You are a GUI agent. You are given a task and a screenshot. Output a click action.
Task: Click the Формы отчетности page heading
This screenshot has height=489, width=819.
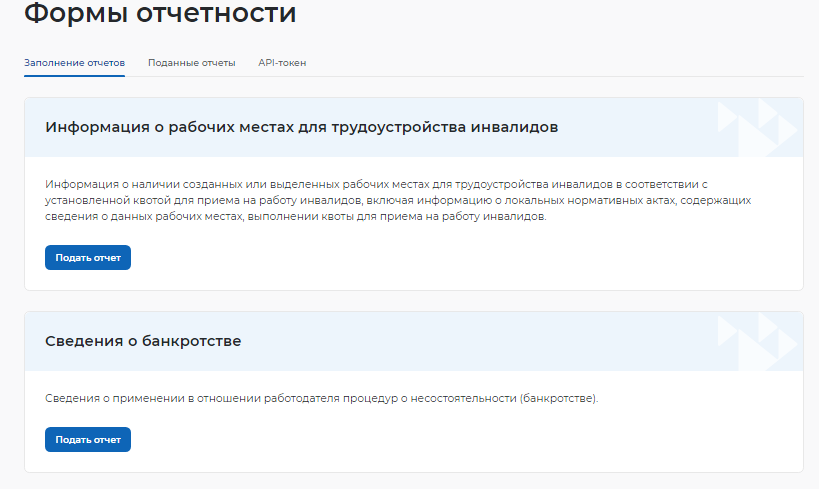(160, 13)
